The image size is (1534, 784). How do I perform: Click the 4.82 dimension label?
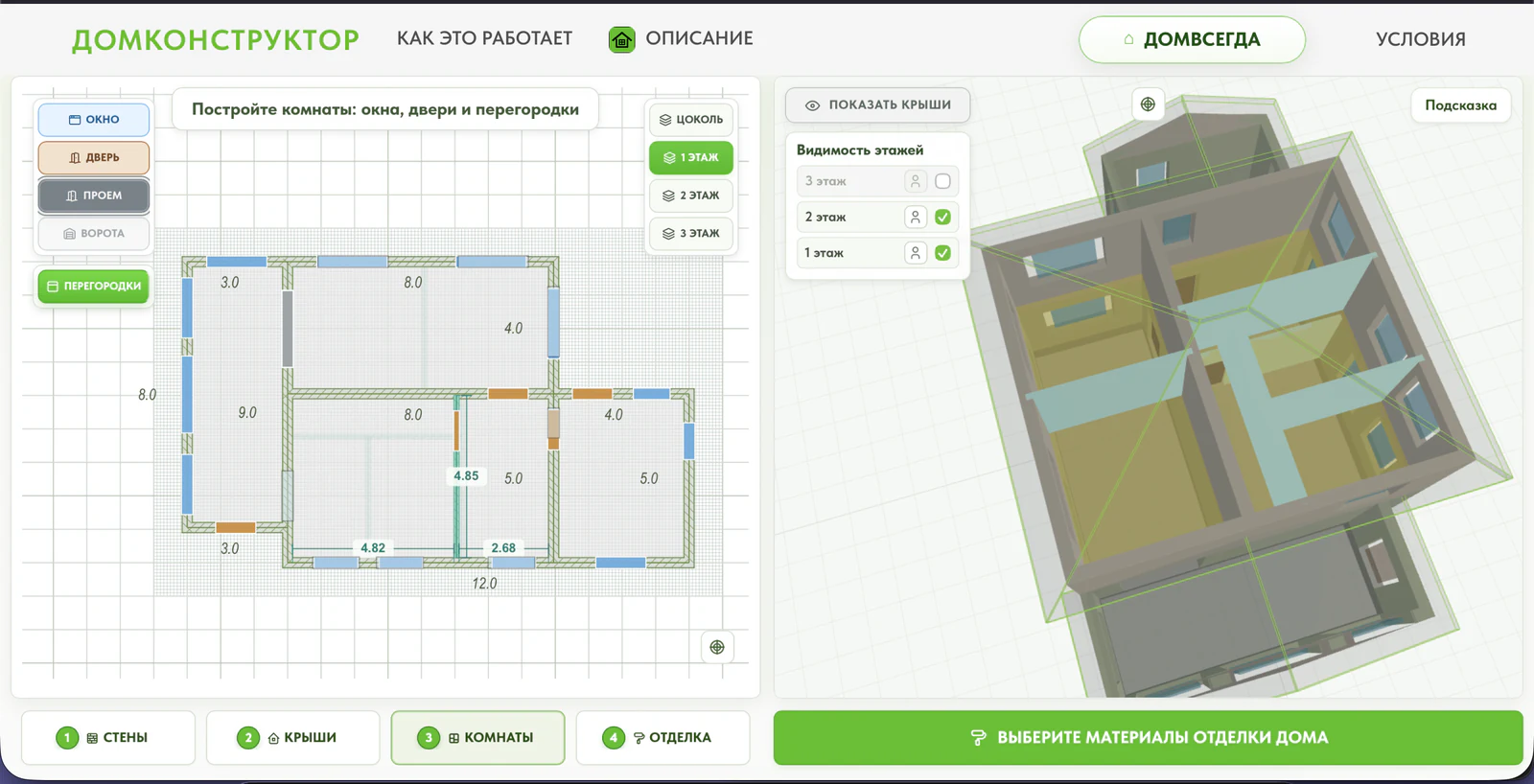[373, 548]
